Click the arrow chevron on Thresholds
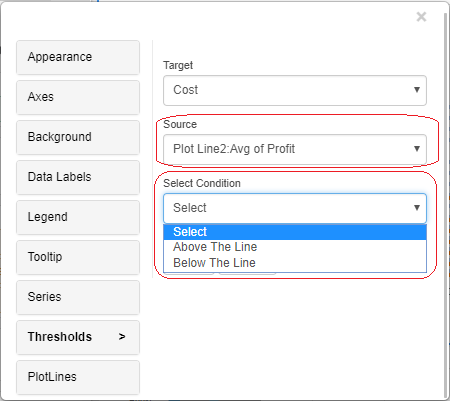Screen dimensions: 450x401 [x=122, y=337]
